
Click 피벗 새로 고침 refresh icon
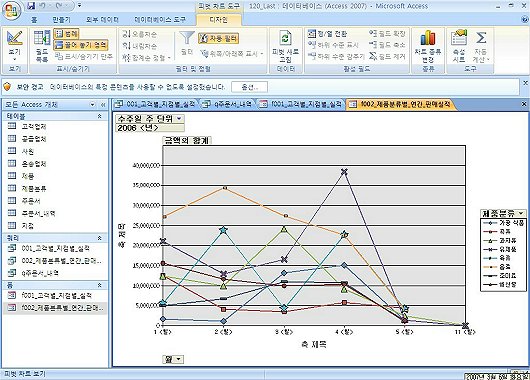click(x=285, y=46)
